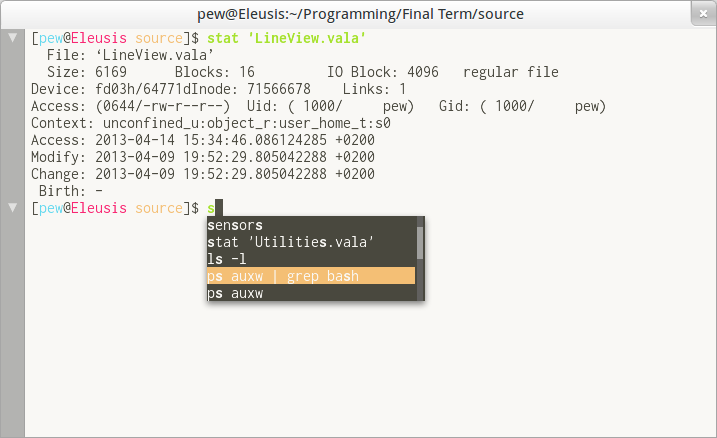Click the 'IO Block: 4096' value
Screen dimensions: 717x438
point(383,72)
